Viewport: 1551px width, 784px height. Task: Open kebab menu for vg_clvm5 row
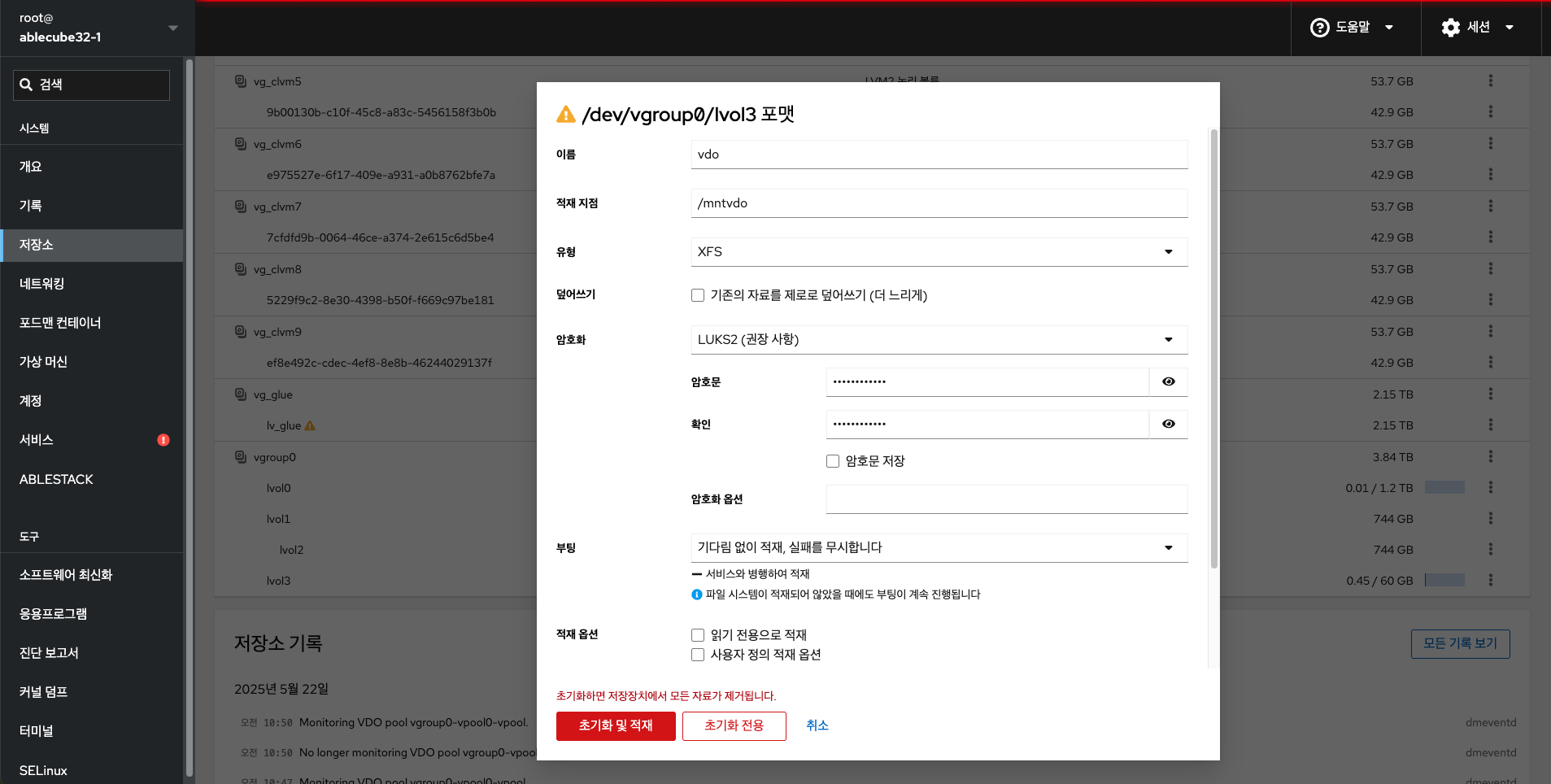1490,81
